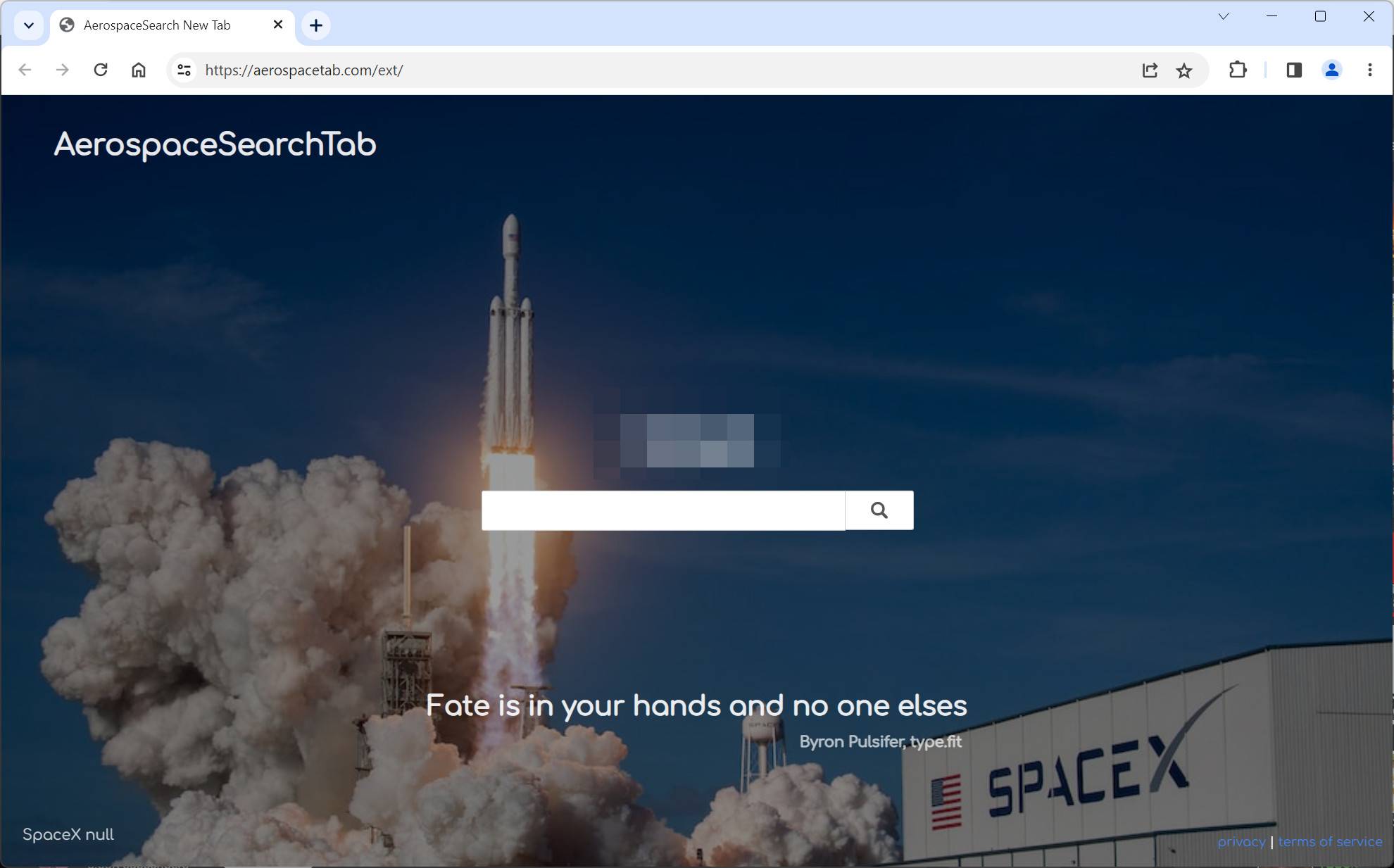Select the AerospaceSearch New Tab tab
This screenshot has width=1394, height=868.
(156, 25)
